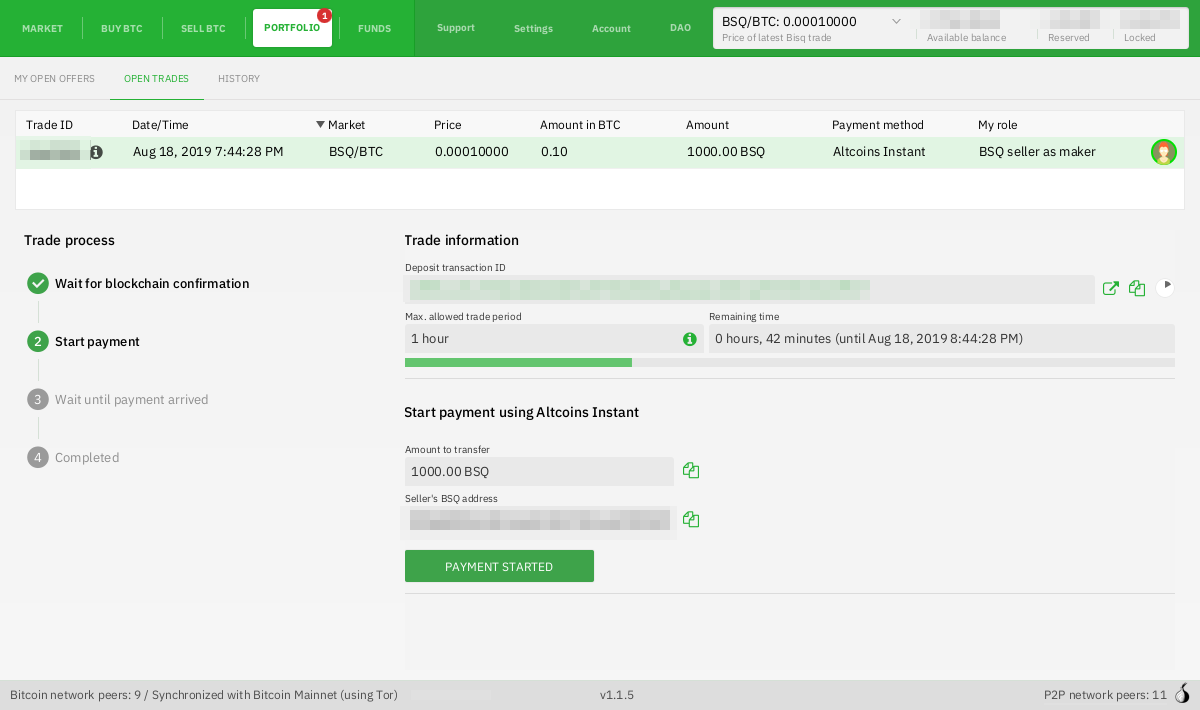Image resolution: width=1200 pixels, height=710 pixels.
Task: Select the Portfolio tab
Action: [292, 28]
